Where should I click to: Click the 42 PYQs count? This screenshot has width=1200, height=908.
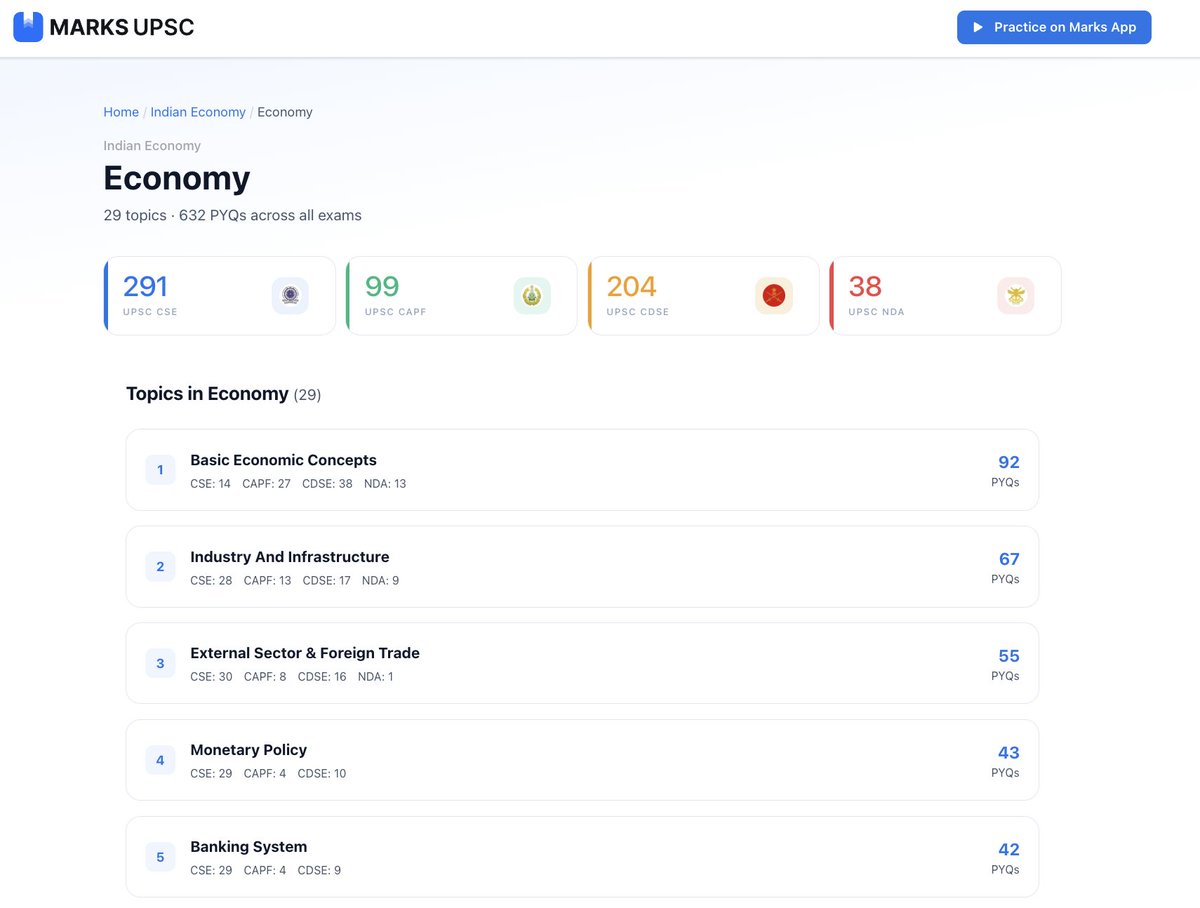[1008, 850]
